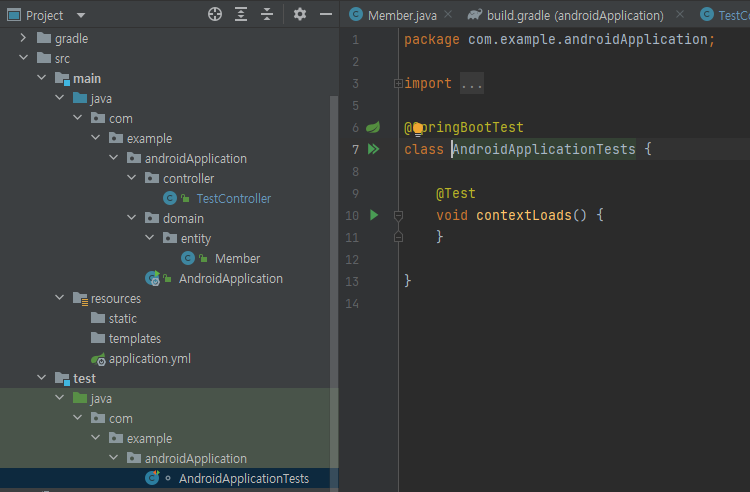Expand the gradle folder
This screenshot has width=750, height=492.
[x=23, y=38]
